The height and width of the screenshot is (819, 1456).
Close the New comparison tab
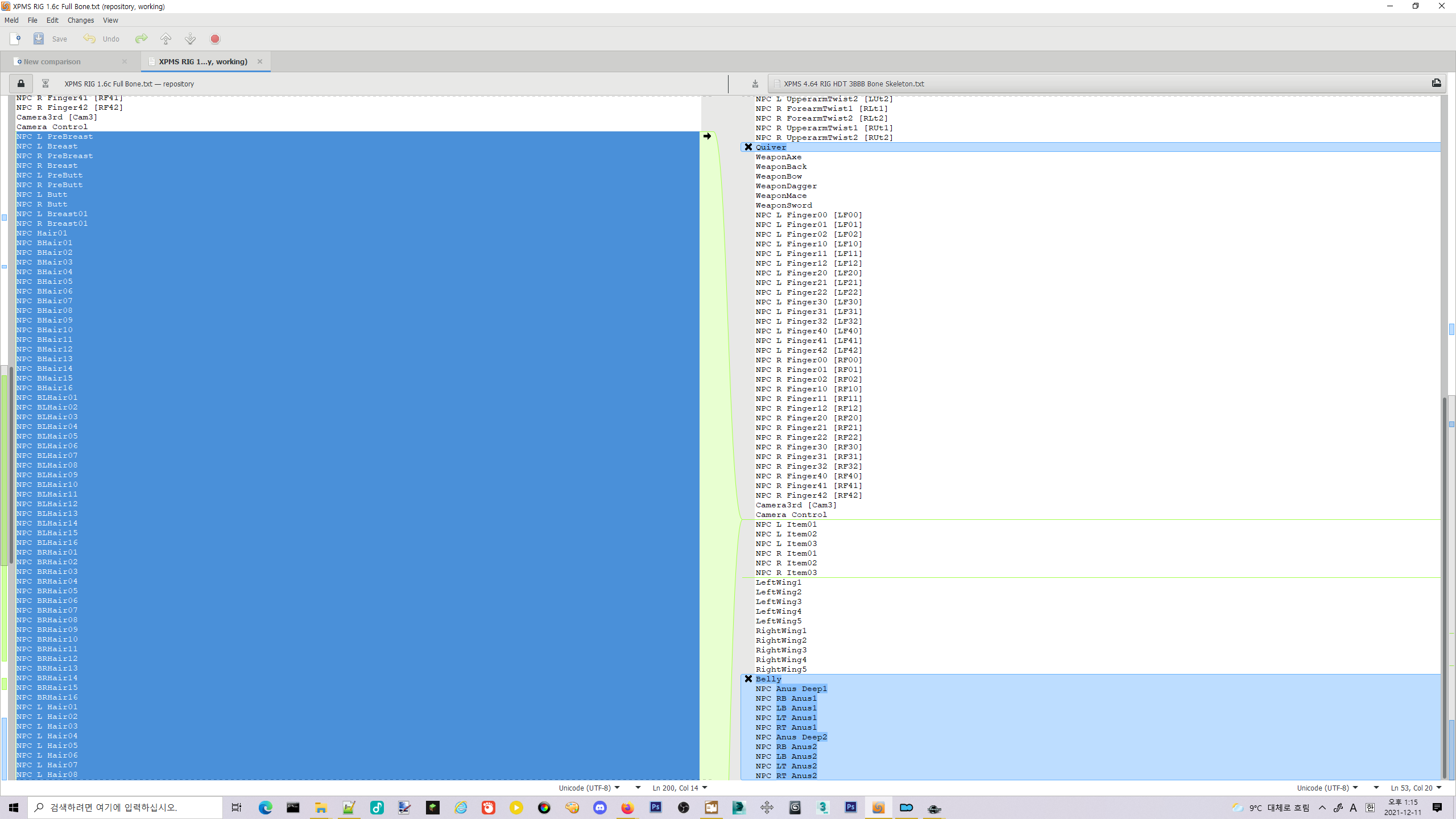click(125, 61)
